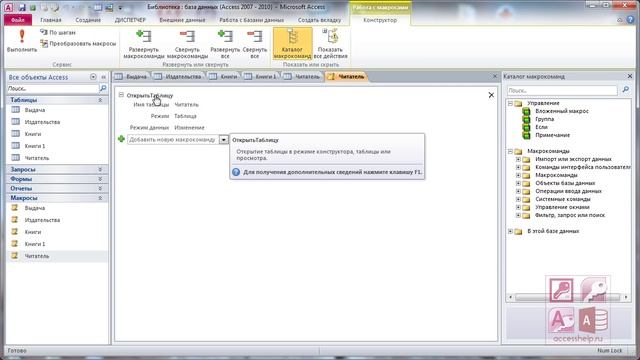Select Если catalog item

(x=541, y=127)
